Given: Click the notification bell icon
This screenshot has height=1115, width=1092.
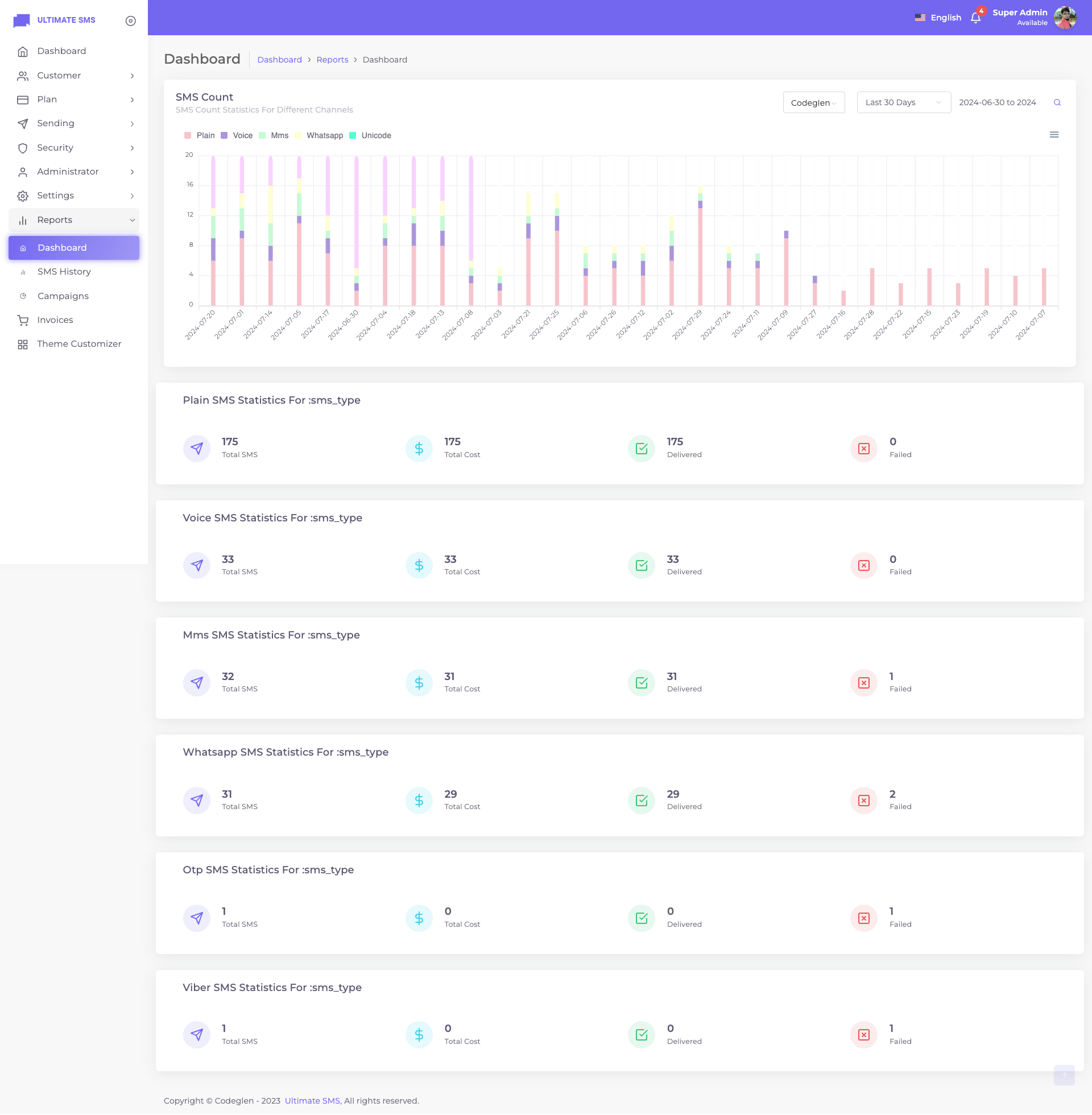Looking at the screenshot, I should pyautogui.click(x=975, y=18).
